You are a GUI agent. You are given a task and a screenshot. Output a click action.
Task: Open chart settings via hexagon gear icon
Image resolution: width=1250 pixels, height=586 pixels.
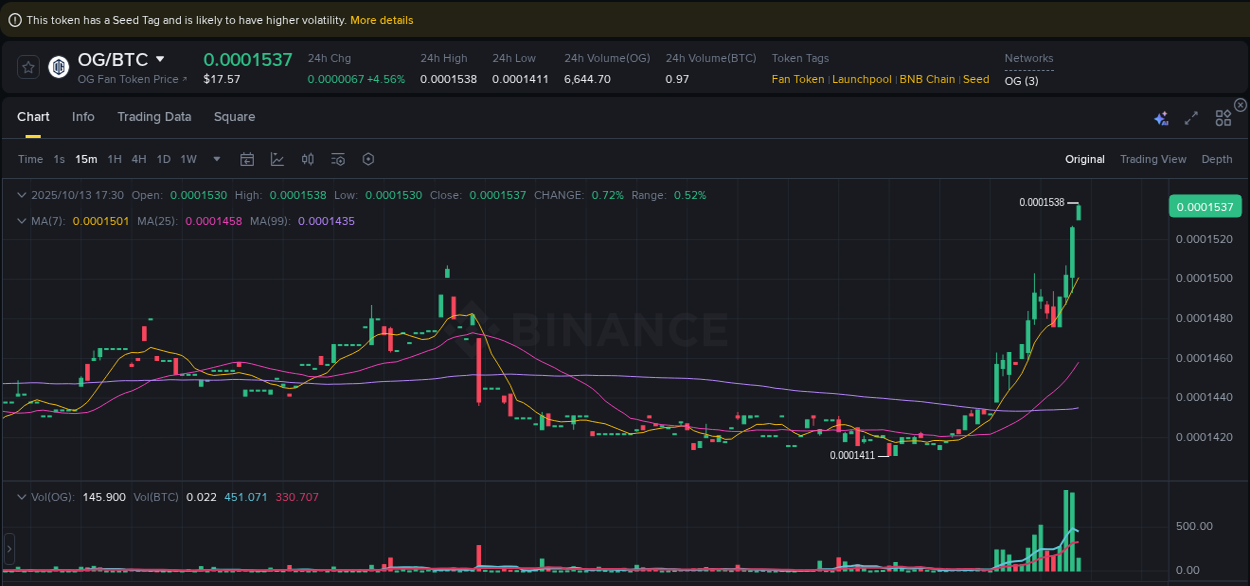pyautogui.click(x=367, y=159)
